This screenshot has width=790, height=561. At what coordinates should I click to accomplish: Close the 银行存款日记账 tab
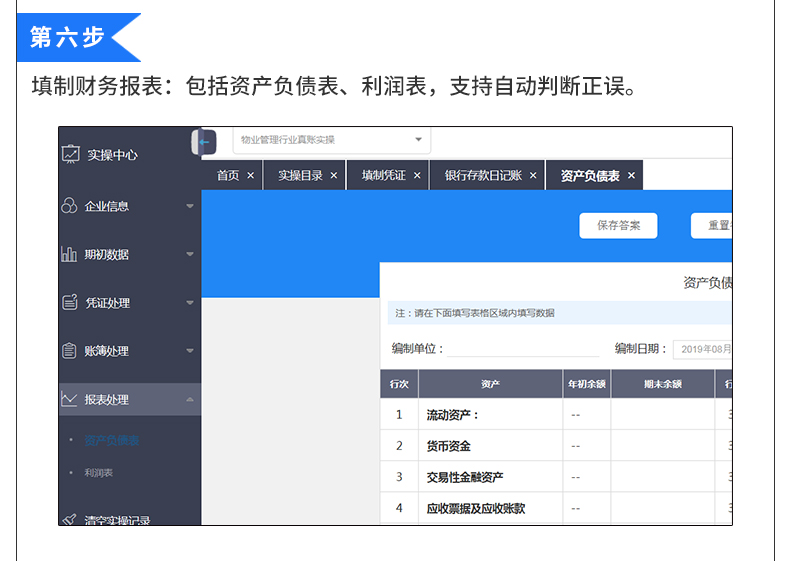click(533, 175)
